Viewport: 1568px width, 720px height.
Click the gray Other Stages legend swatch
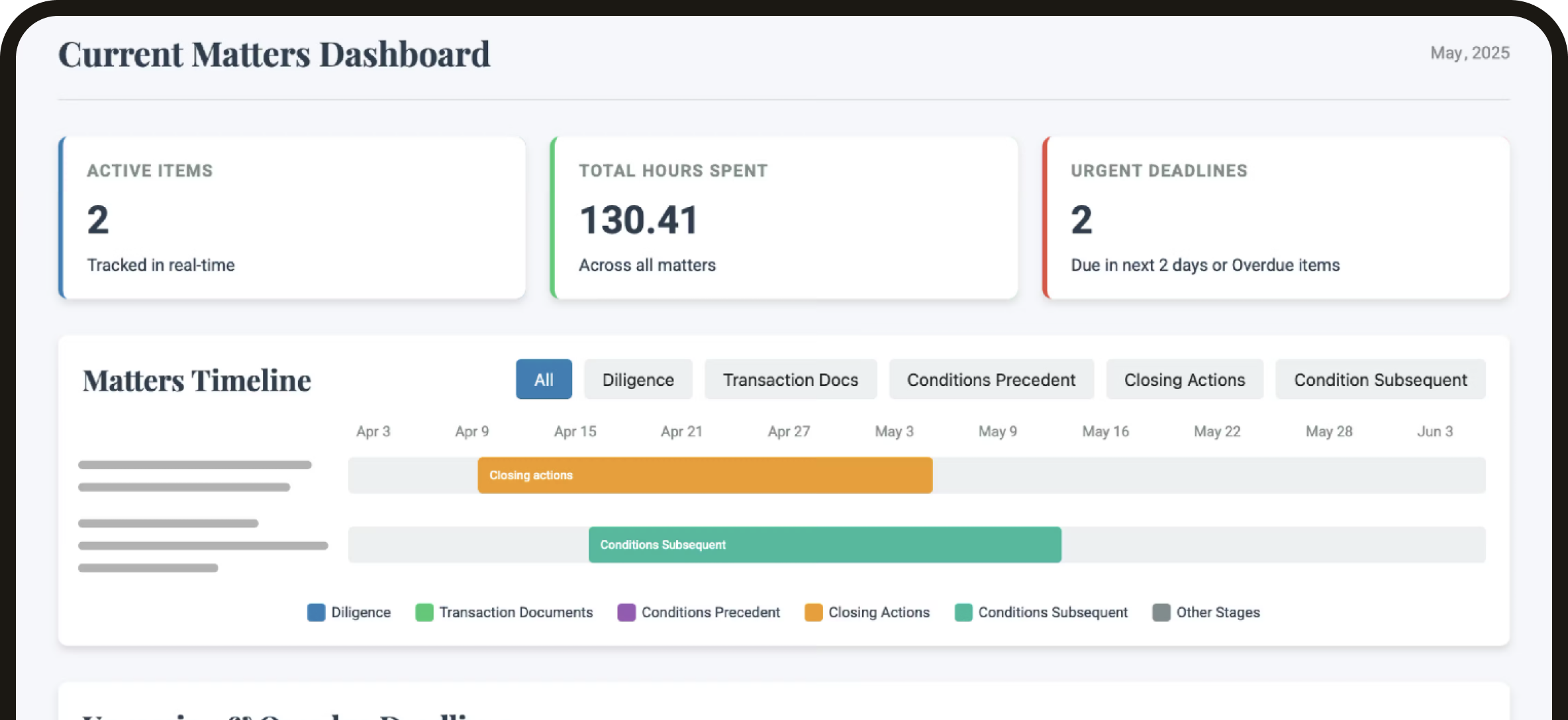click(x=1161, y=612)
